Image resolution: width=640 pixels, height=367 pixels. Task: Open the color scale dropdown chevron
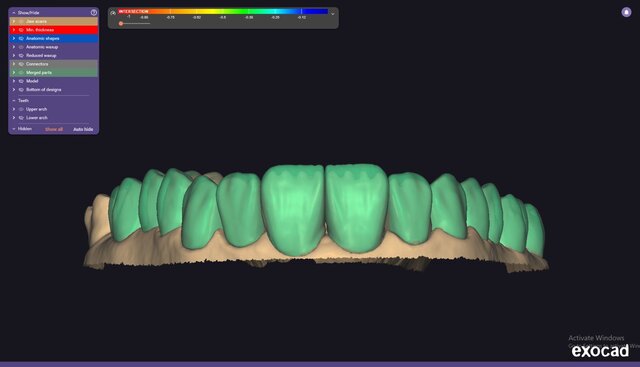pyautogui.click(x=333, y=14)
